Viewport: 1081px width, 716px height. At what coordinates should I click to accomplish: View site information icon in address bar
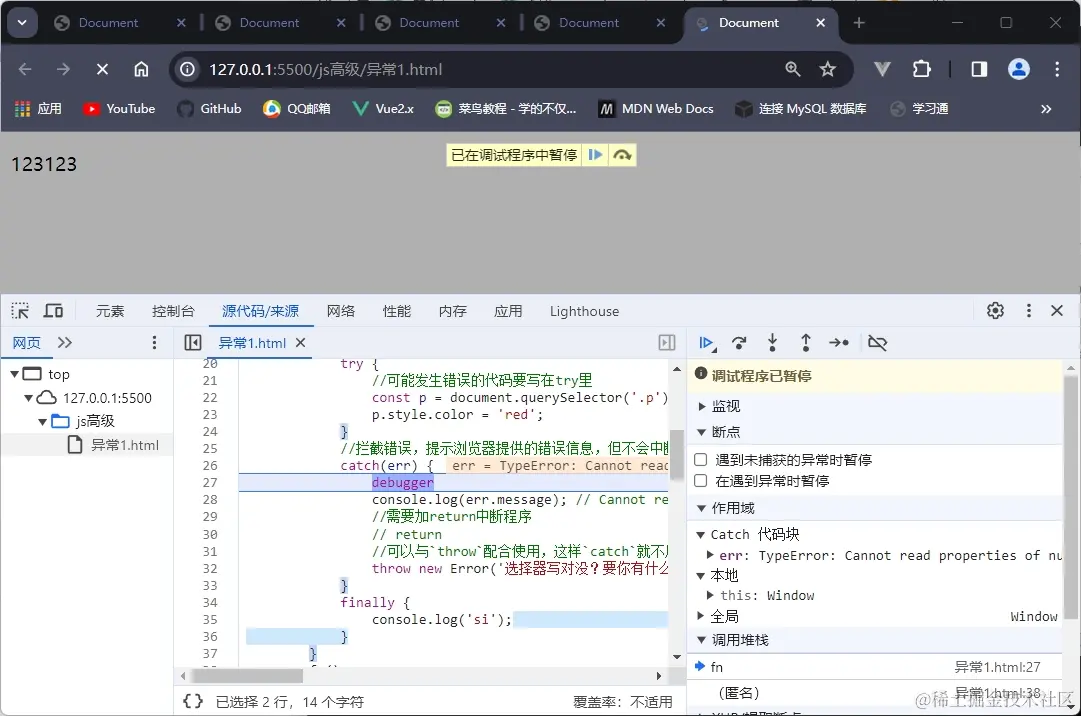(x=188, y=70)
